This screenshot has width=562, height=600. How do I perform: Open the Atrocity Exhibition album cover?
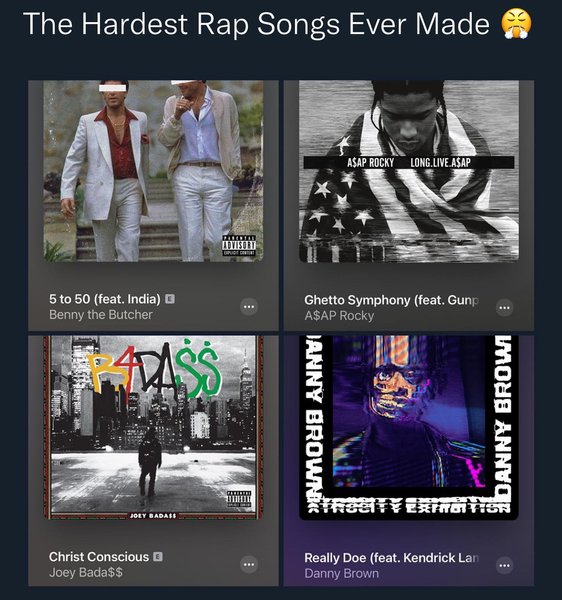coord(409,428)
